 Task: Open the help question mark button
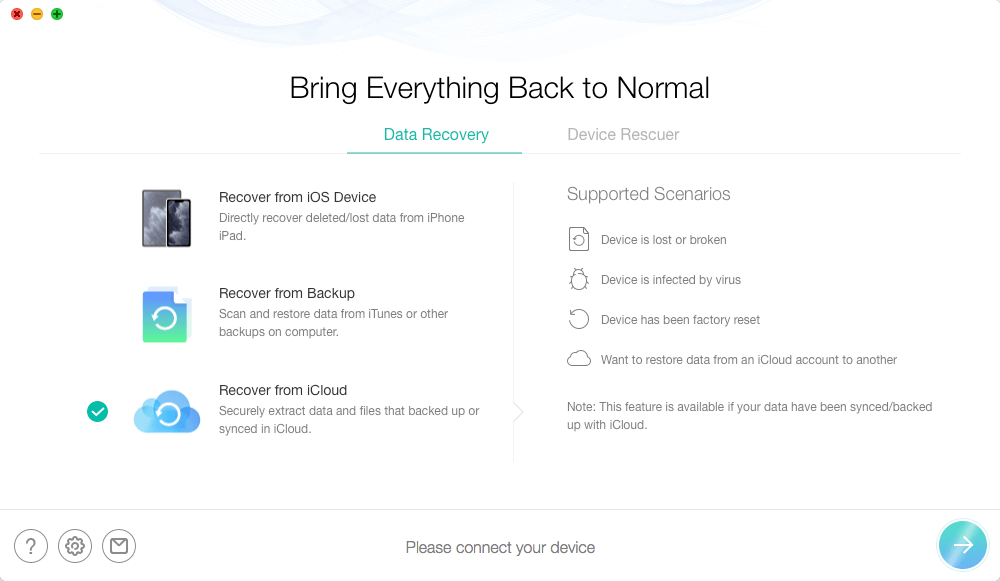(x=31, y=545)
